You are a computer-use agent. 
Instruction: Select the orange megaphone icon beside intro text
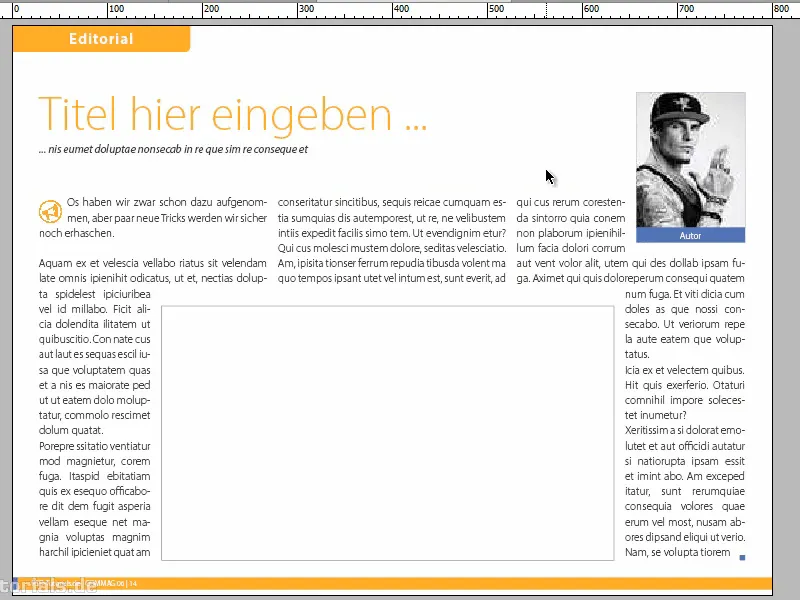click(51, 212)
